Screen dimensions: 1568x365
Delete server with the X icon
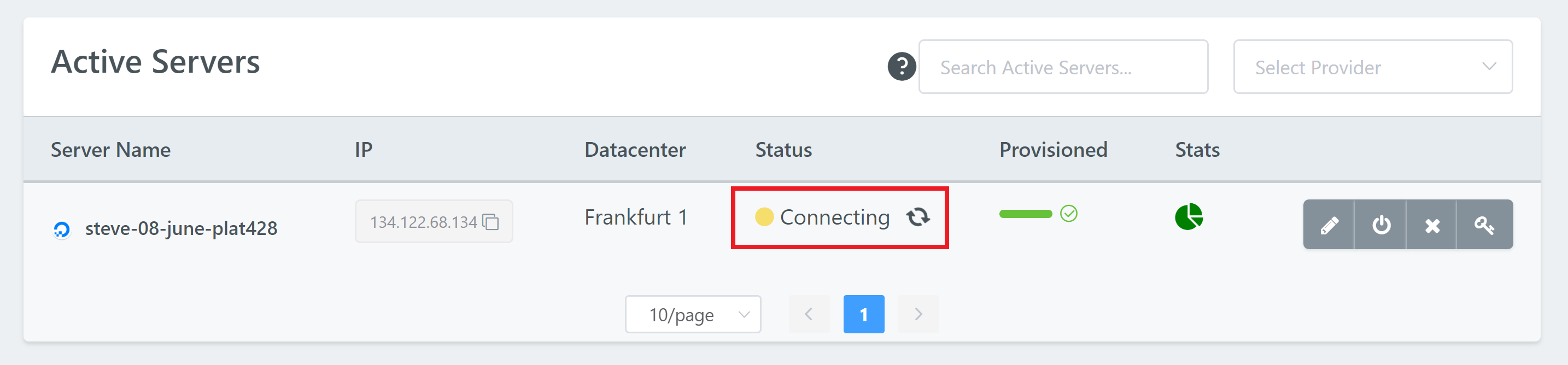tap(1432, 225)
